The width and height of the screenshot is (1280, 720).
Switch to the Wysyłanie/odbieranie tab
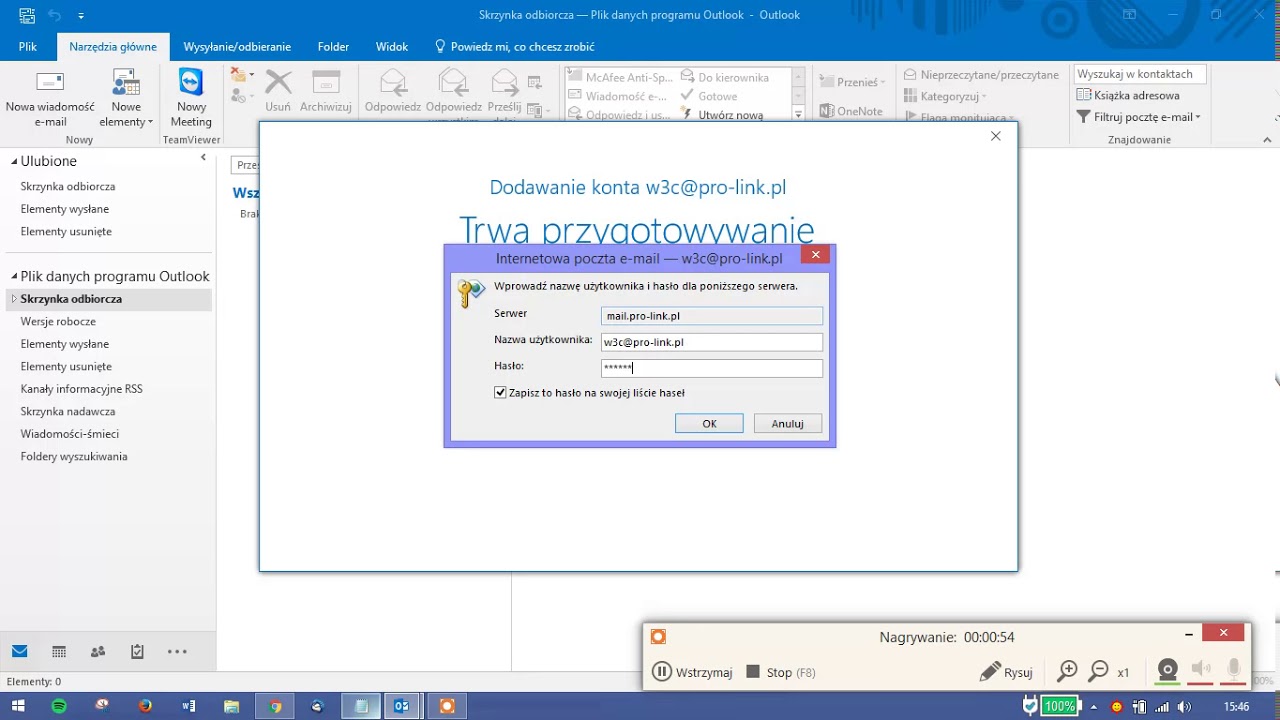pos(237,47)
